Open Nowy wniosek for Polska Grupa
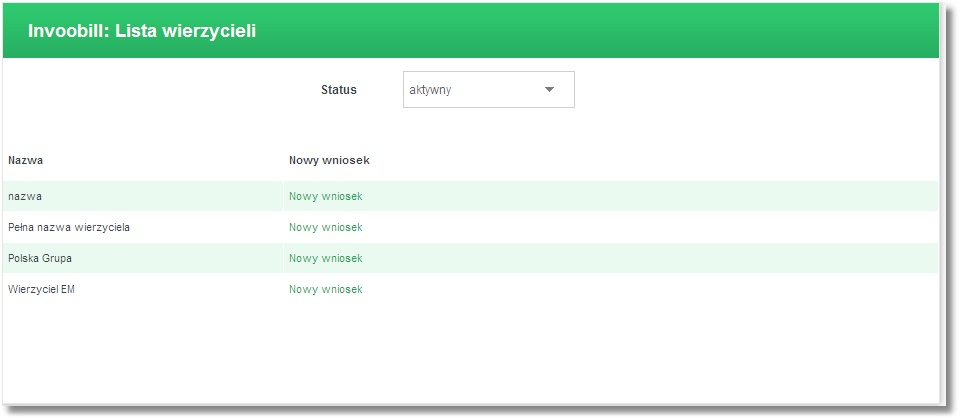Viewport: 960px width, 420px height. point(326,258)
